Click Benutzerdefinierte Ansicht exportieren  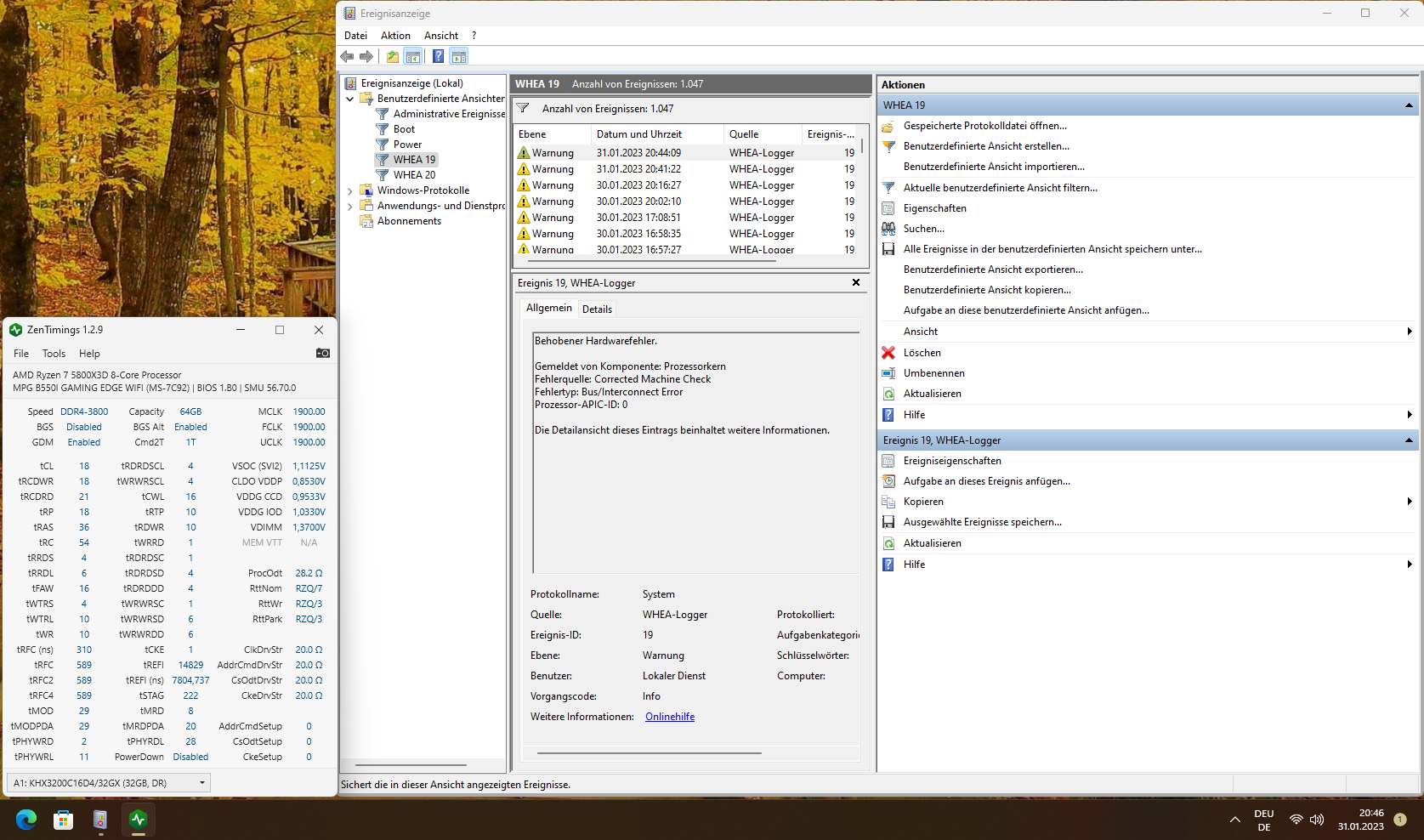[993, 270]
